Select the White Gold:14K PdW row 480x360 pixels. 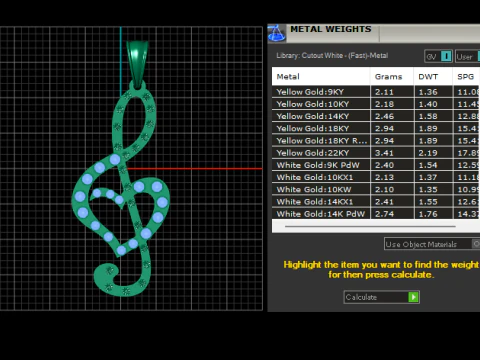click(x=376, y=214)
